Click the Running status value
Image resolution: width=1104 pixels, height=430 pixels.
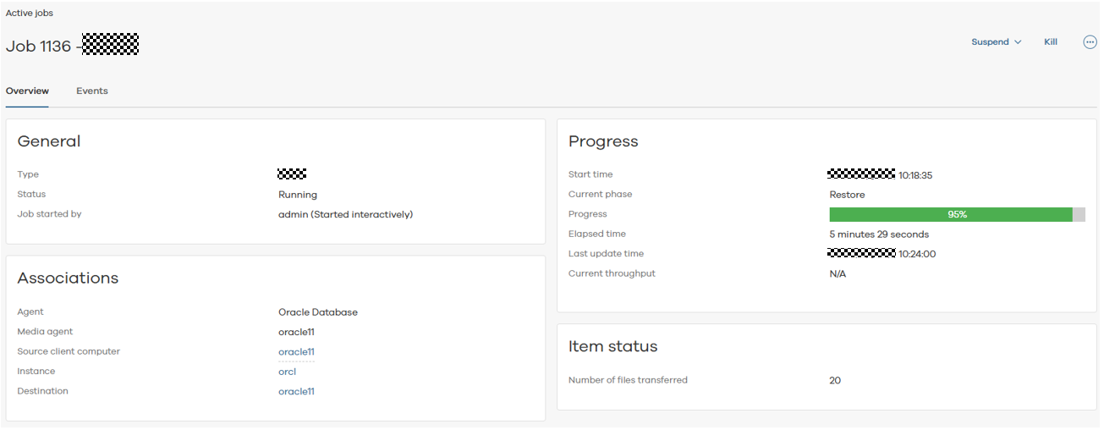pos(297,195)
